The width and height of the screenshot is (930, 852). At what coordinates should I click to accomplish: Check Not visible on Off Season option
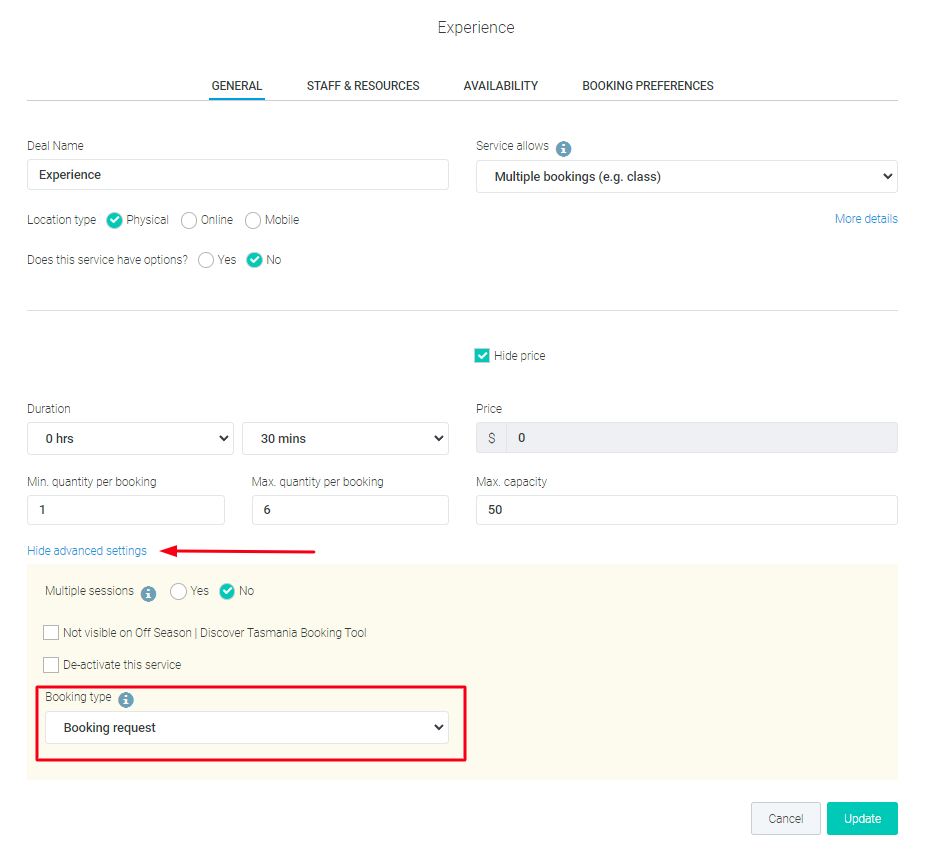(x=51, y=632)
